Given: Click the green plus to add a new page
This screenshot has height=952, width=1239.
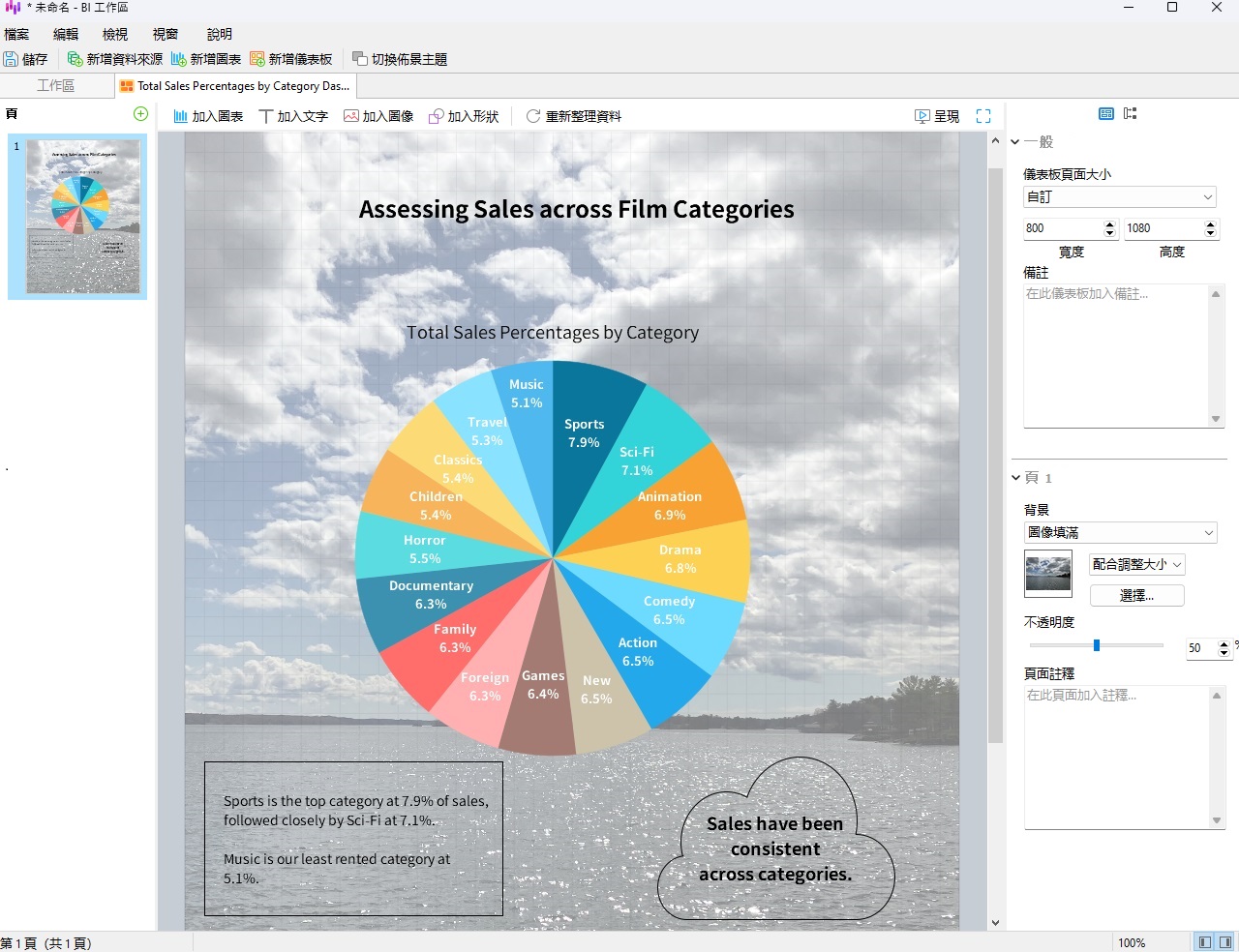Looking at the screenshot, I should tap(140, 114).
